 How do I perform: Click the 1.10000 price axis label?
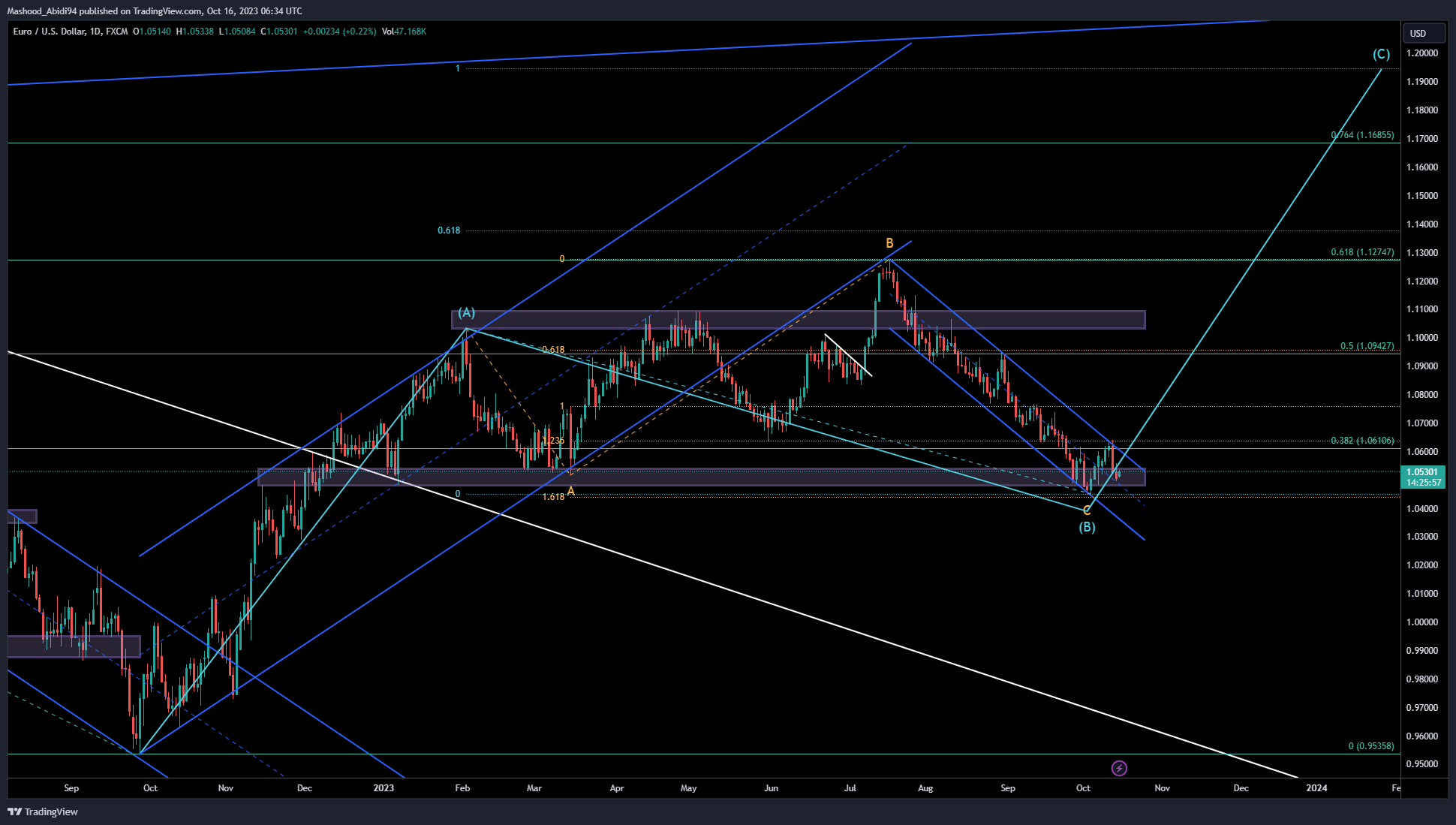coord(1422,338)
